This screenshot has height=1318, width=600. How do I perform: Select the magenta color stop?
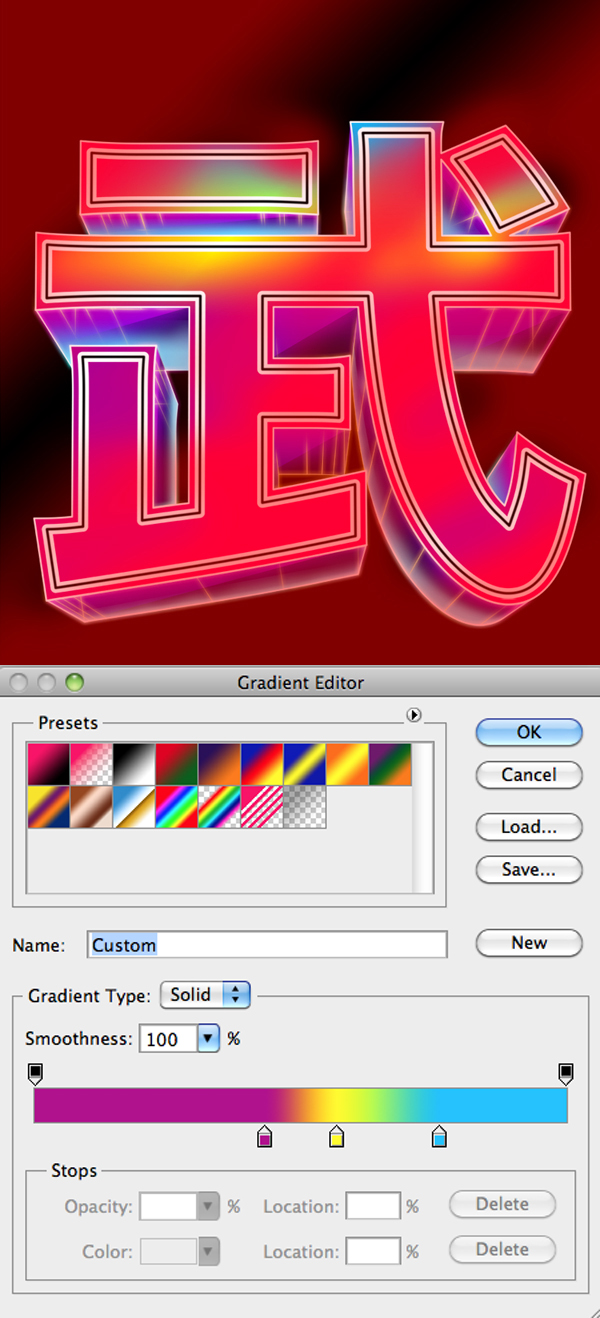264,1136
